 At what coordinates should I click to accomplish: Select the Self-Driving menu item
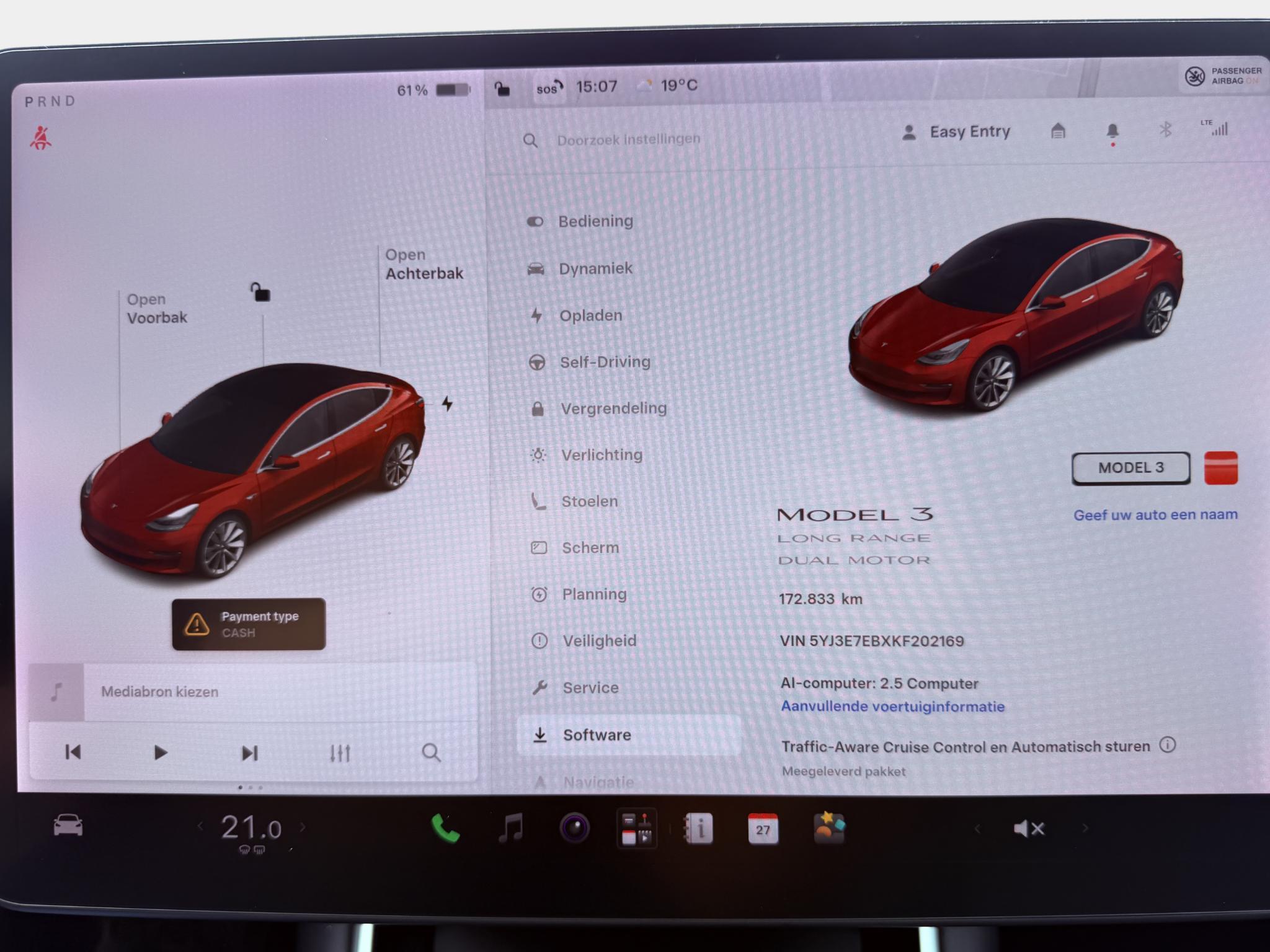click(589, 362)
